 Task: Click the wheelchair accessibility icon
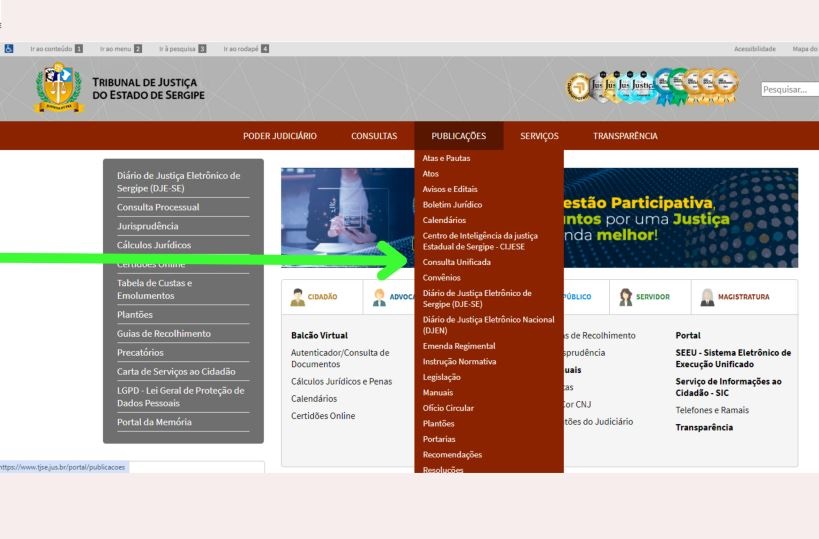(8, 48)
